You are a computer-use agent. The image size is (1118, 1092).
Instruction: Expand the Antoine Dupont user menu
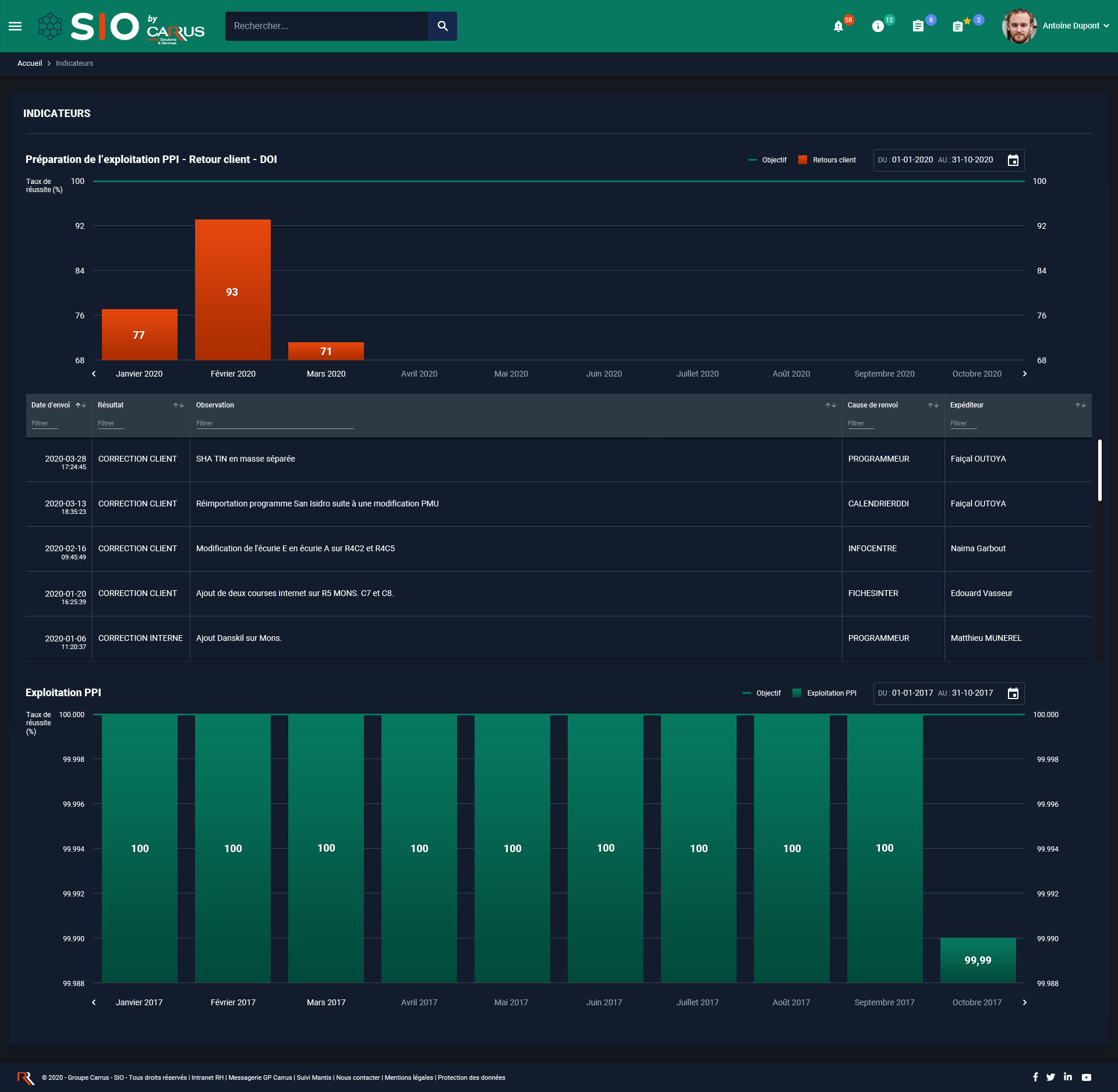pos(1075,26)
